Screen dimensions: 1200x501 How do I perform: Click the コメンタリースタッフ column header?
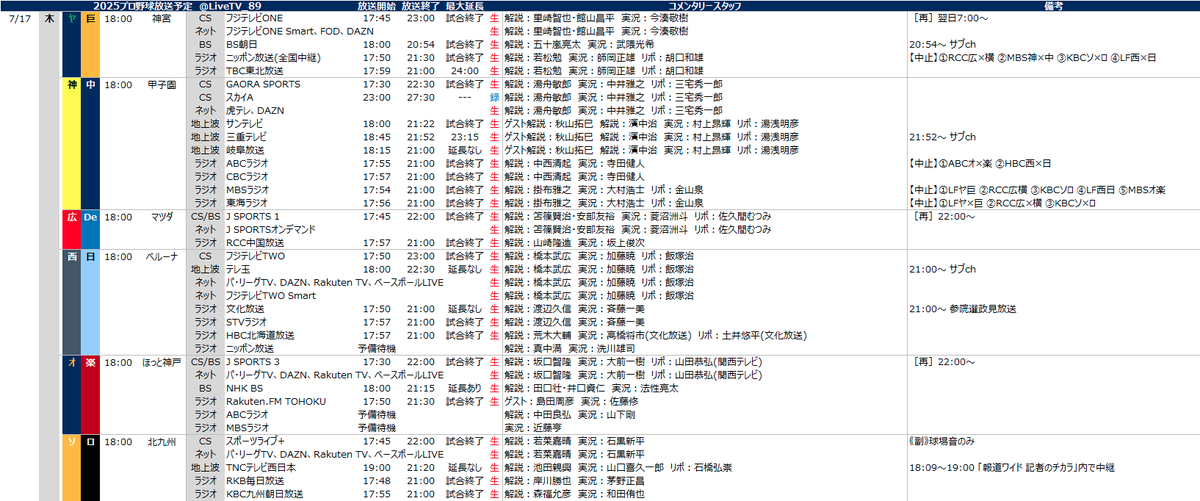point(703,6)
